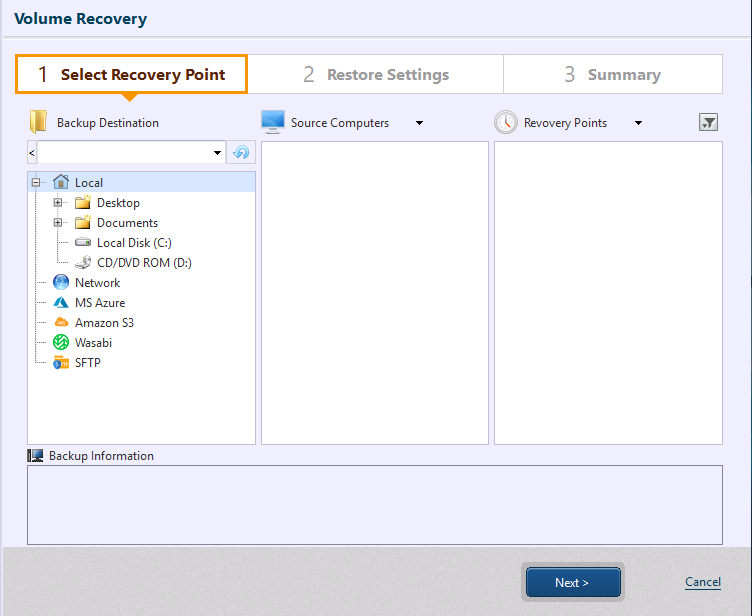The height and width of the screenshot is (616, 752).
Task: Click the Cancel link
Action: tap(702, 582)
